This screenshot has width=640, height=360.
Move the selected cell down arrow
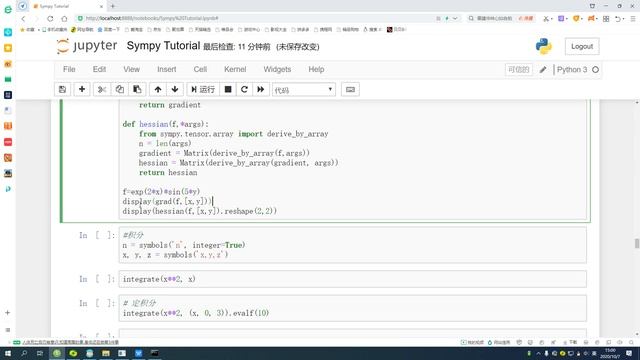point(175,89)
